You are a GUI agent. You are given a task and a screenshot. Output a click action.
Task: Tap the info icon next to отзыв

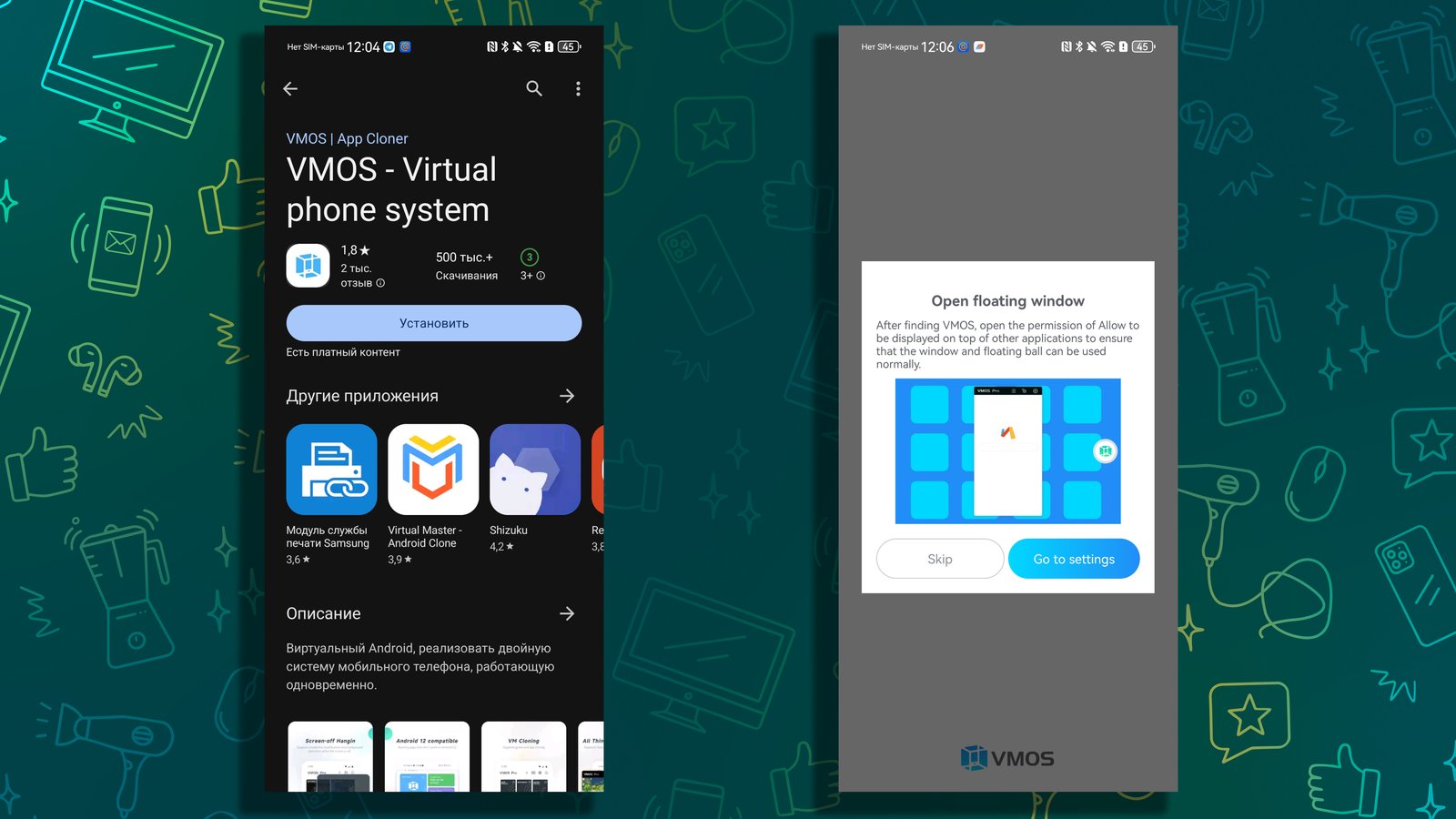point(380,283)
